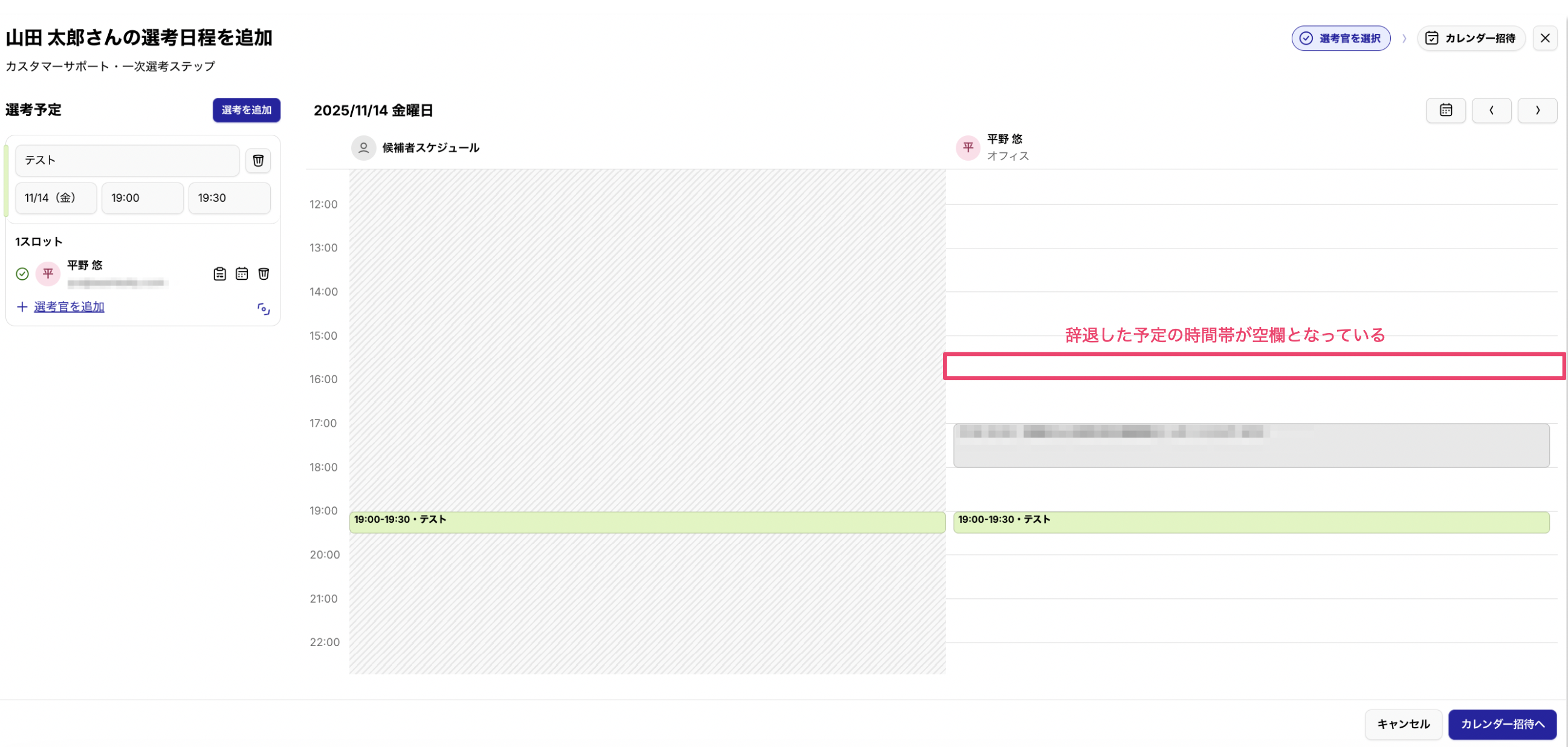Viewport: 1568px width, 747px height.
Task: Click the clipboard icon beside 平野 悠
Action: (x=220, y=274)
